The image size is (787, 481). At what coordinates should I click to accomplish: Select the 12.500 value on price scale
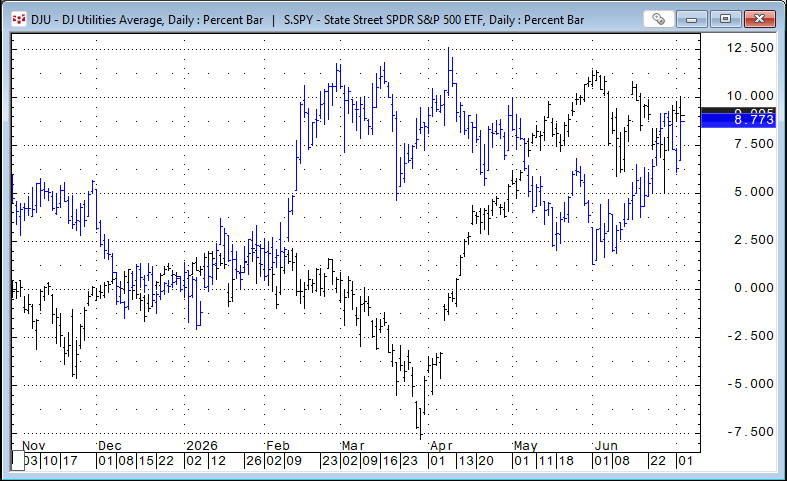coord(750,48)
